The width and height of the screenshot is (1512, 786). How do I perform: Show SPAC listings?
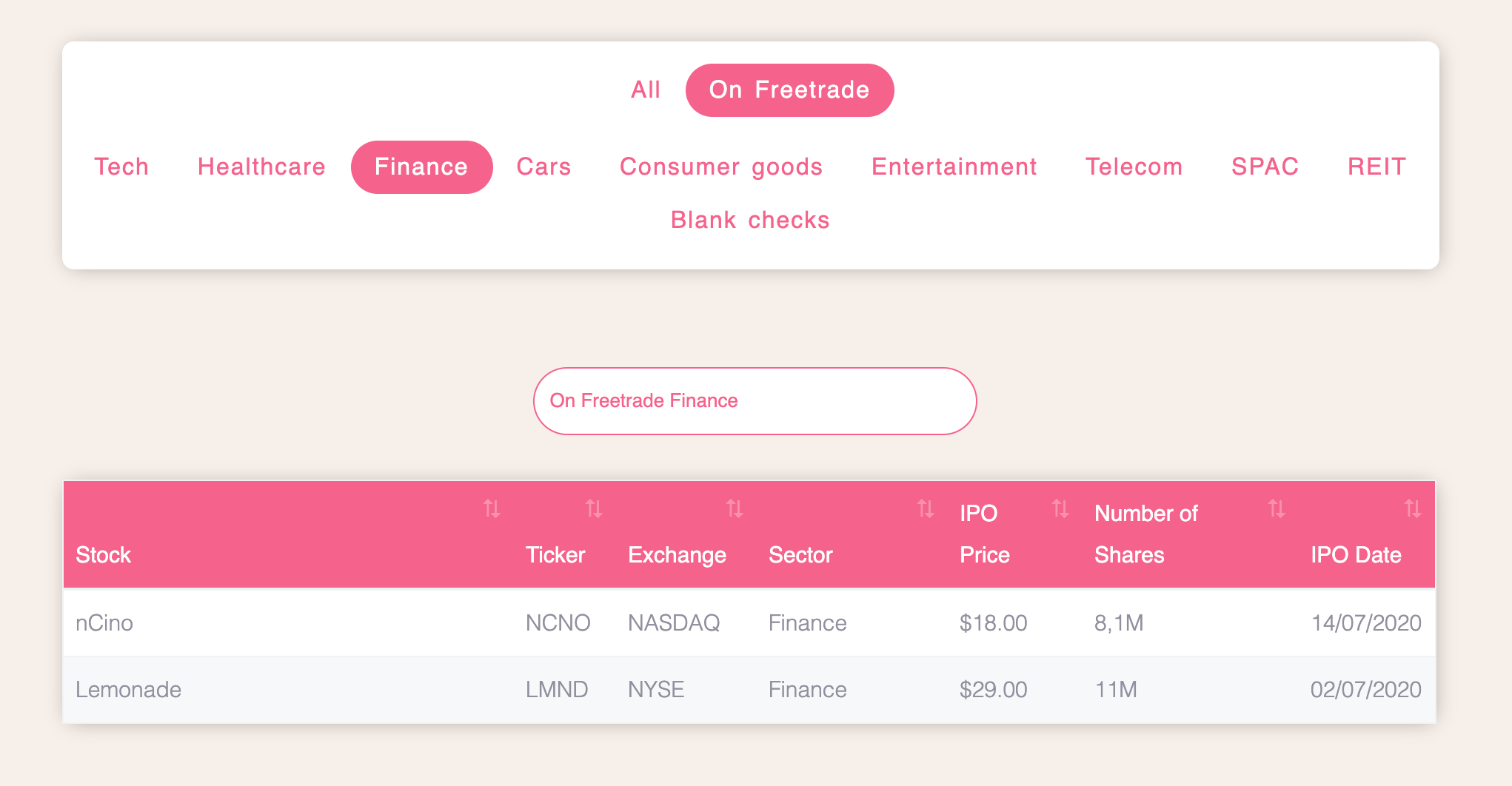click(x=1265, y=167)
